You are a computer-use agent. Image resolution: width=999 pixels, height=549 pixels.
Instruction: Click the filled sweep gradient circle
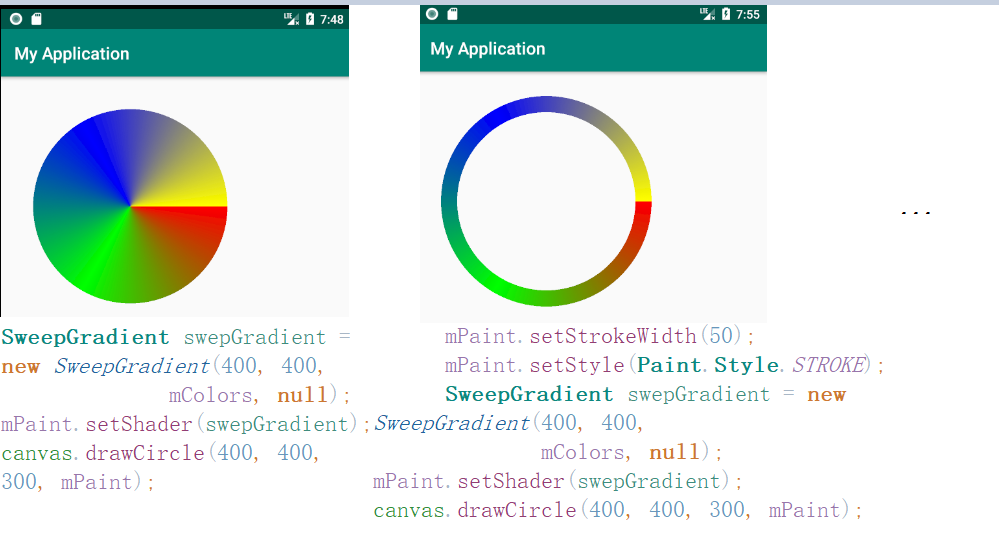point(130,206)
